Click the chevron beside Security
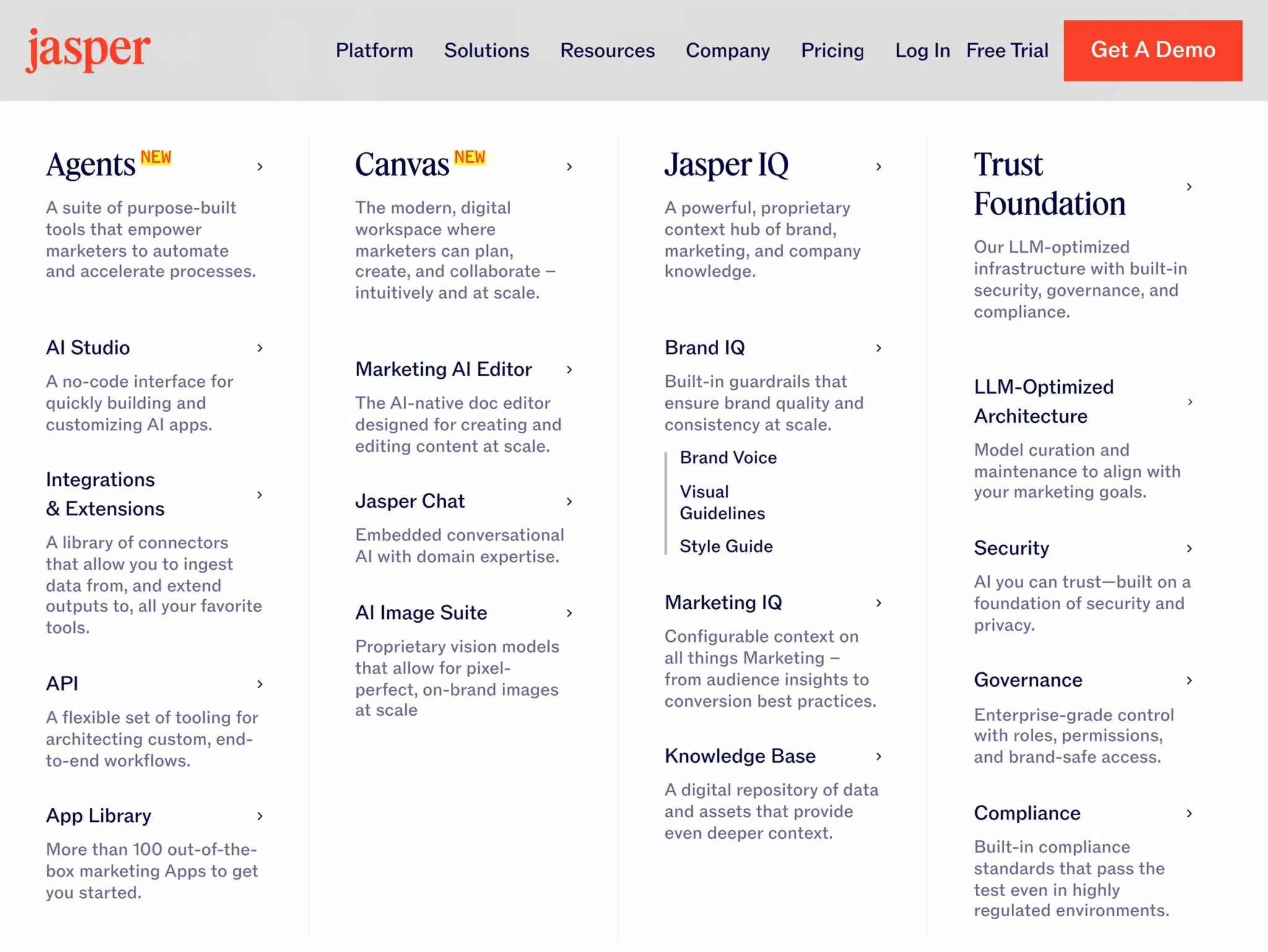Viewport: 1268px width, 952px height. click(1189, 548)
